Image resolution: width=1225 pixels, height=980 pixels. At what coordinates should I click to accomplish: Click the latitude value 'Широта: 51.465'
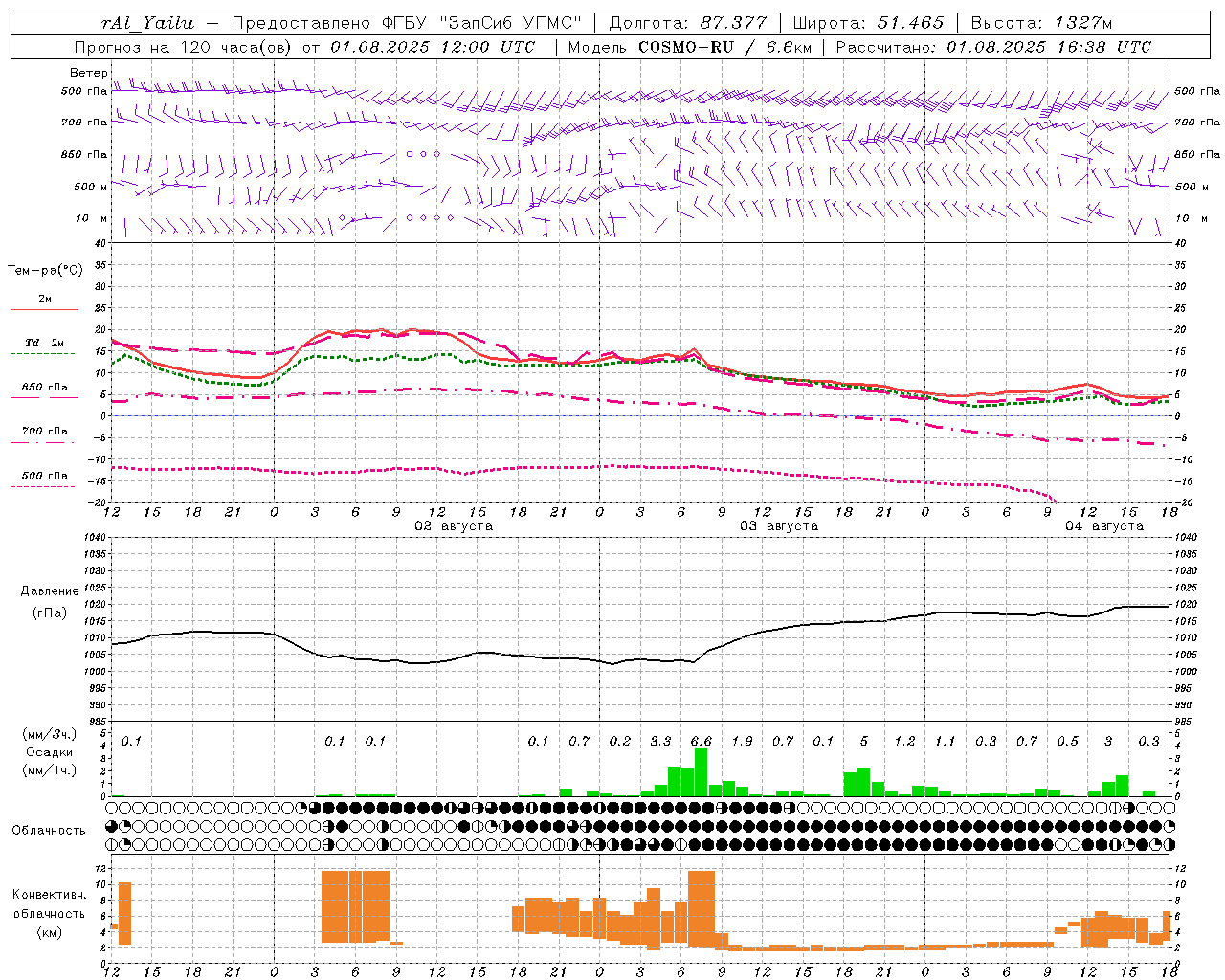pos(868,23)
